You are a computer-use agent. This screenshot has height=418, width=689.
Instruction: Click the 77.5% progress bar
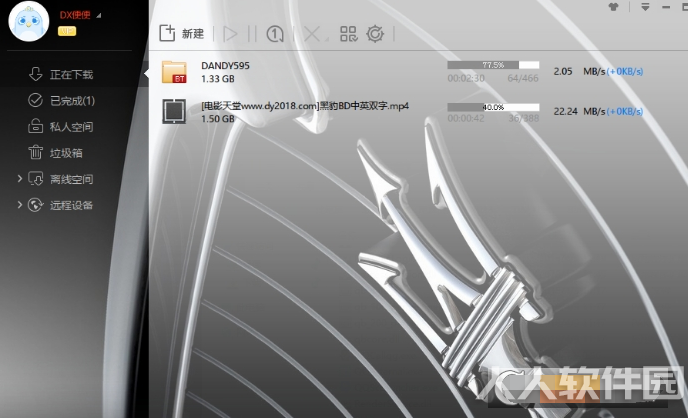[x=493, y=65]
